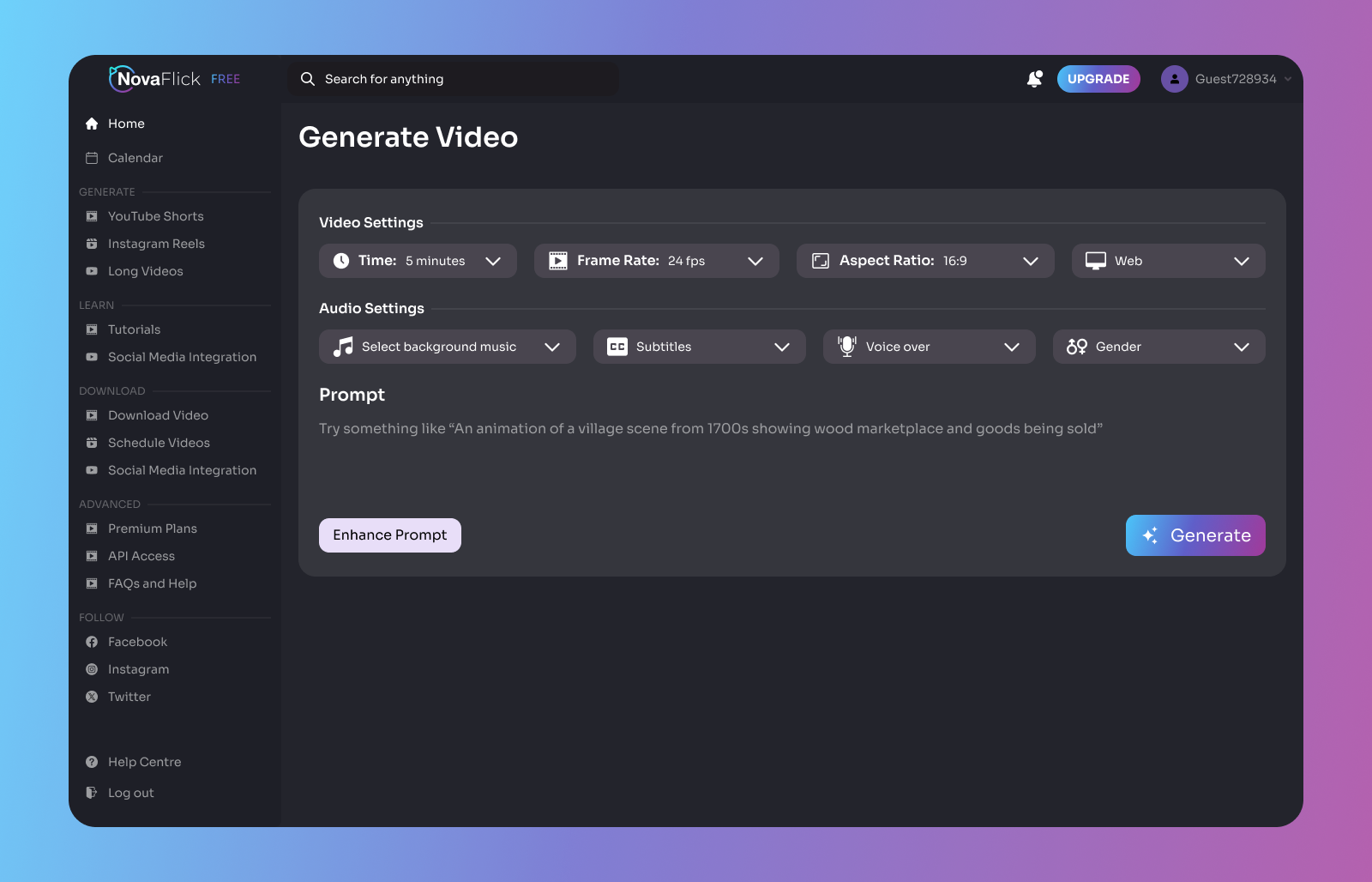1372x882 pixels.
Task: Expand the Voice over dropdown
Action: click(929, 347)
